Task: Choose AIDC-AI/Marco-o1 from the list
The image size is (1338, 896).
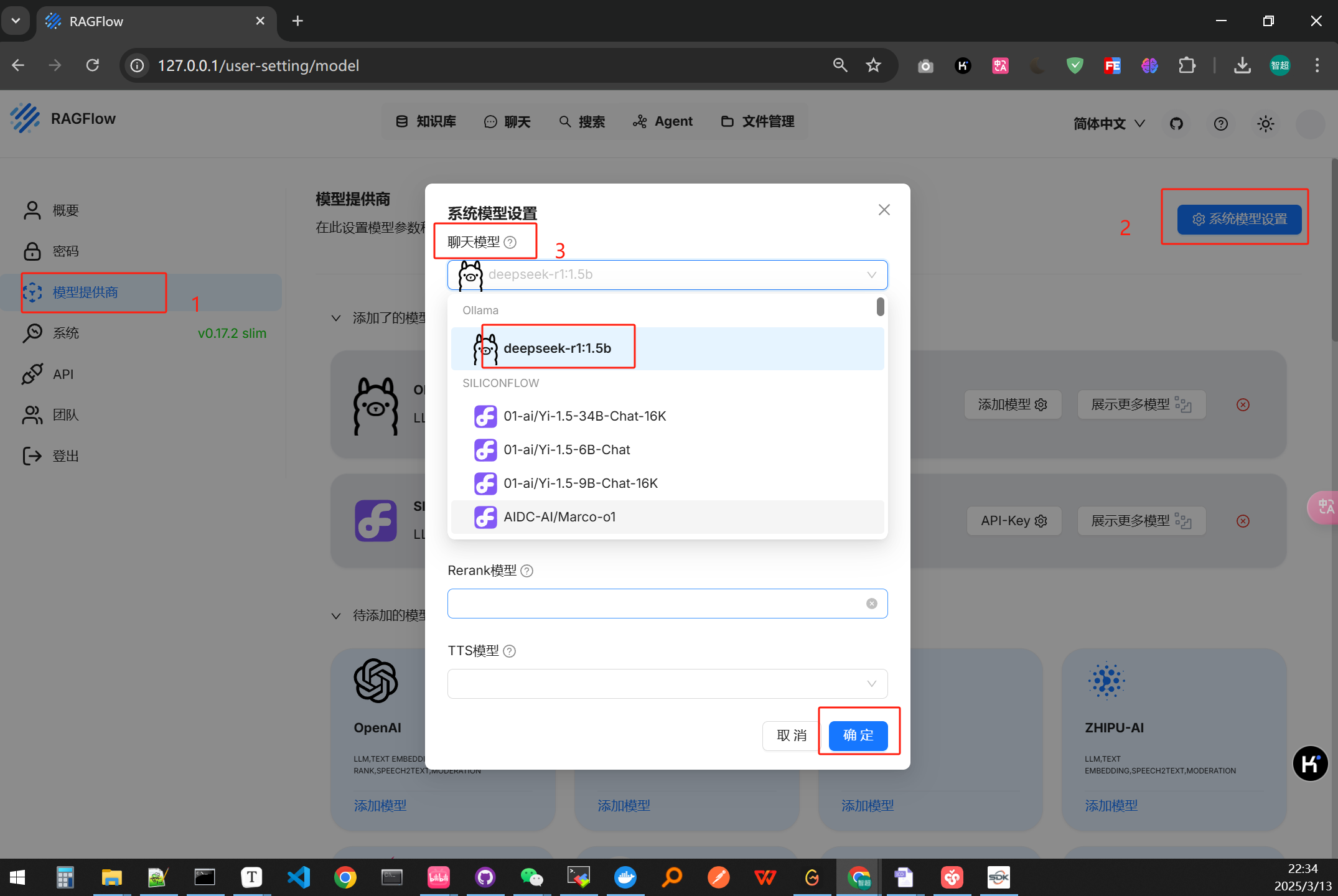Action: coord(559,517)
